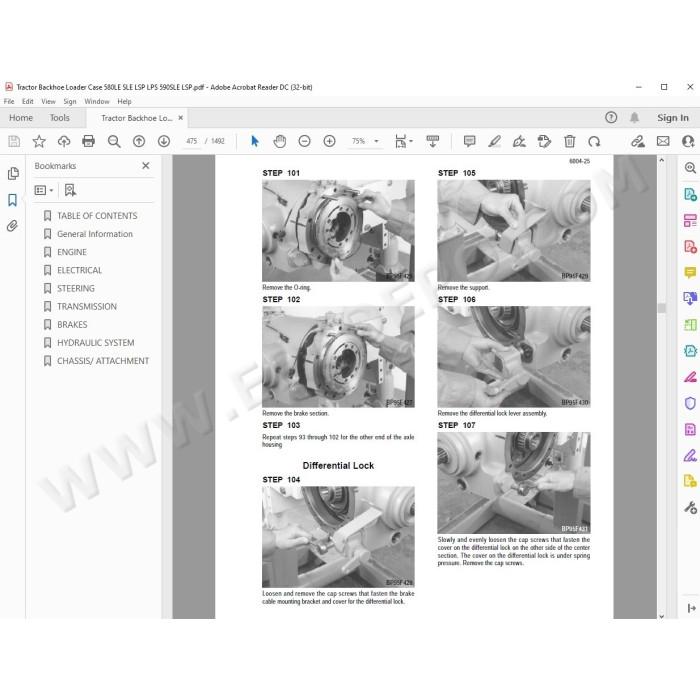The width and height of the screenshot is (700, 700).
Task: Jump to BRAKES bookmark
Action: tap(72, 325)
